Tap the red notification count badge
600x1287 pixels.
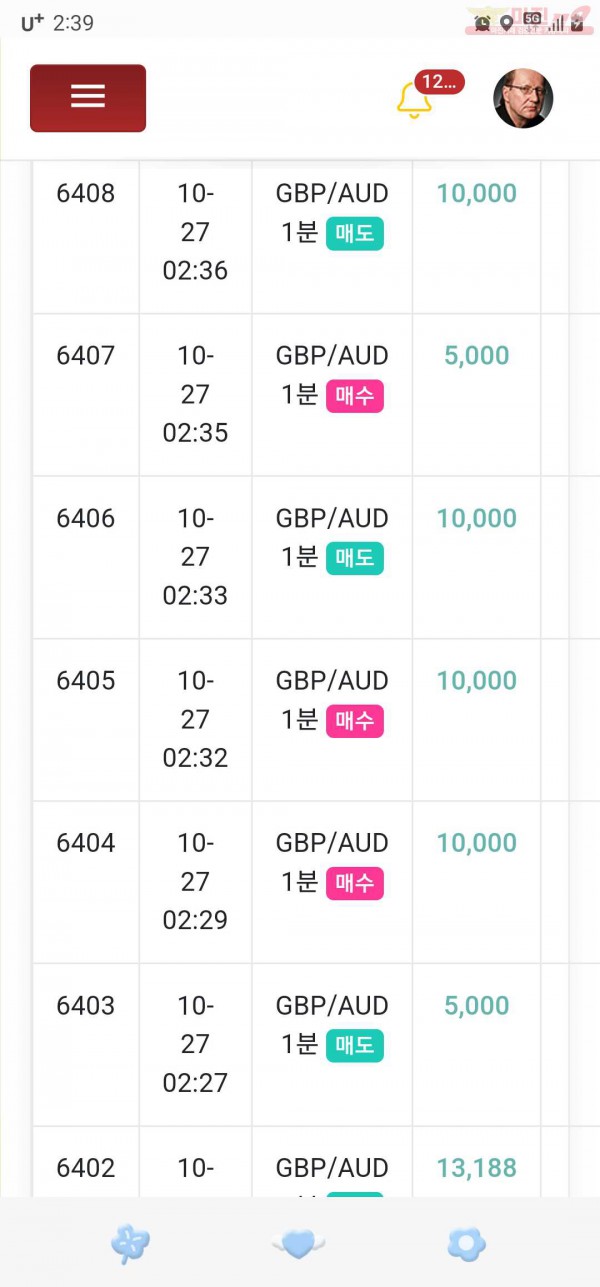[x=439, y=82]
